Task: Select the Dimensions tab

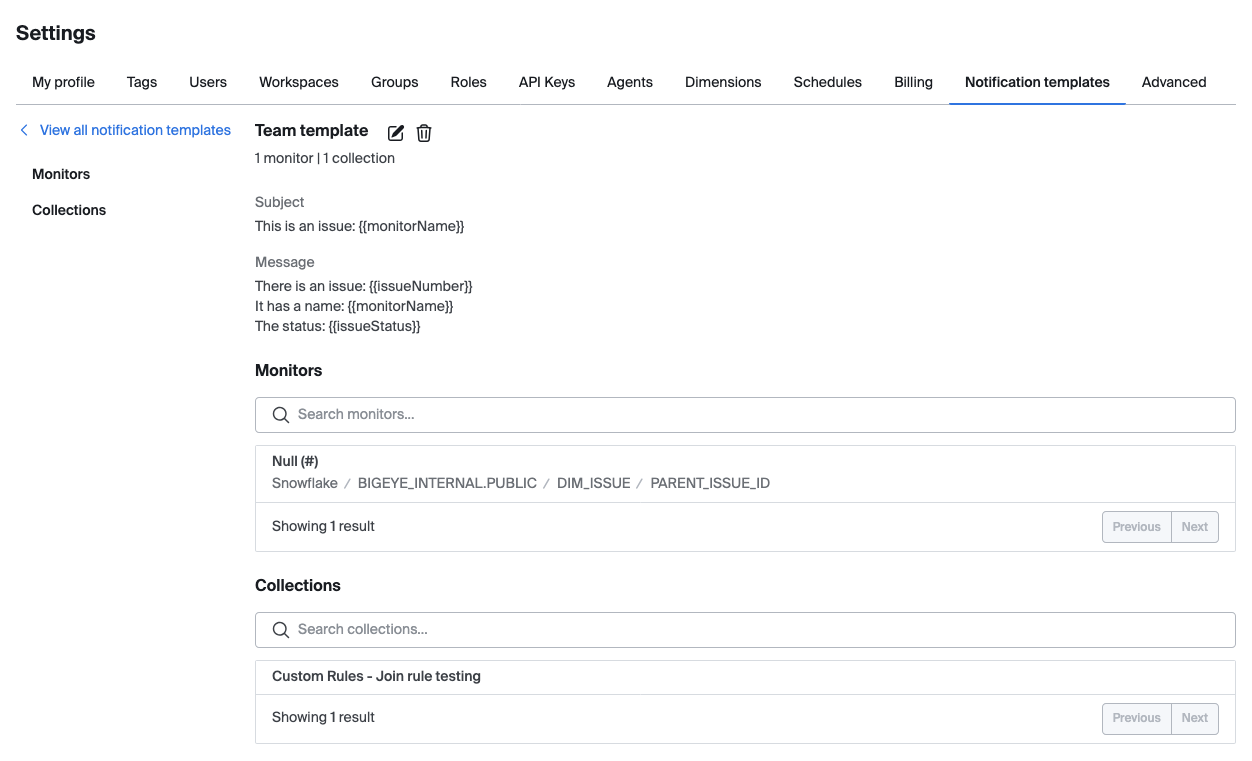Action: [723, 82]
